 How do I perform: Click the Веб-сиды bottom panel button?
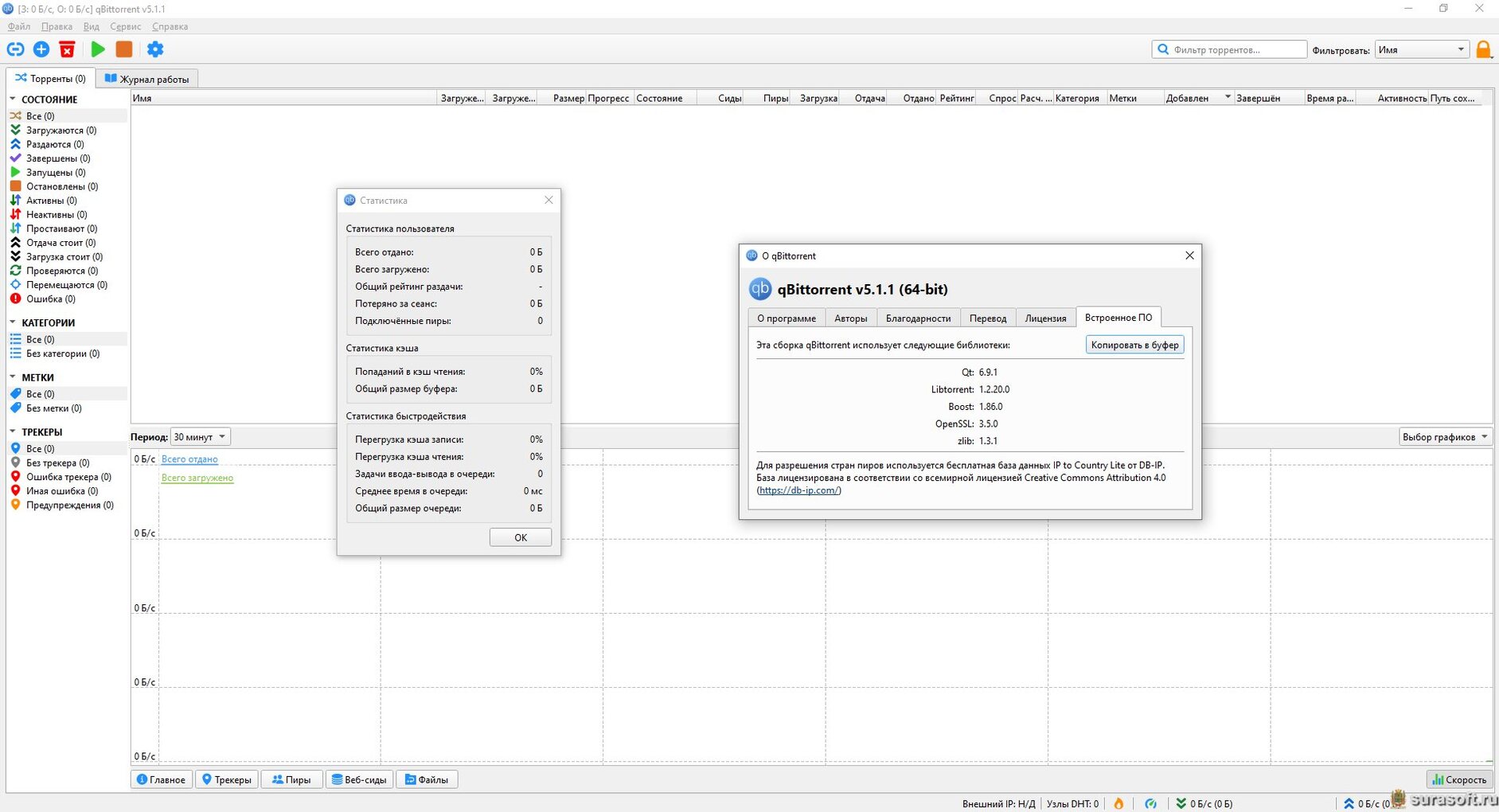coord(359,779)
